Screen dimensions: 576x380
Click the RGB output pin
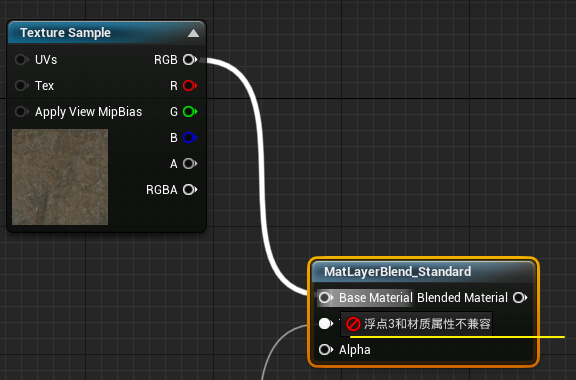tap(190, 60)
